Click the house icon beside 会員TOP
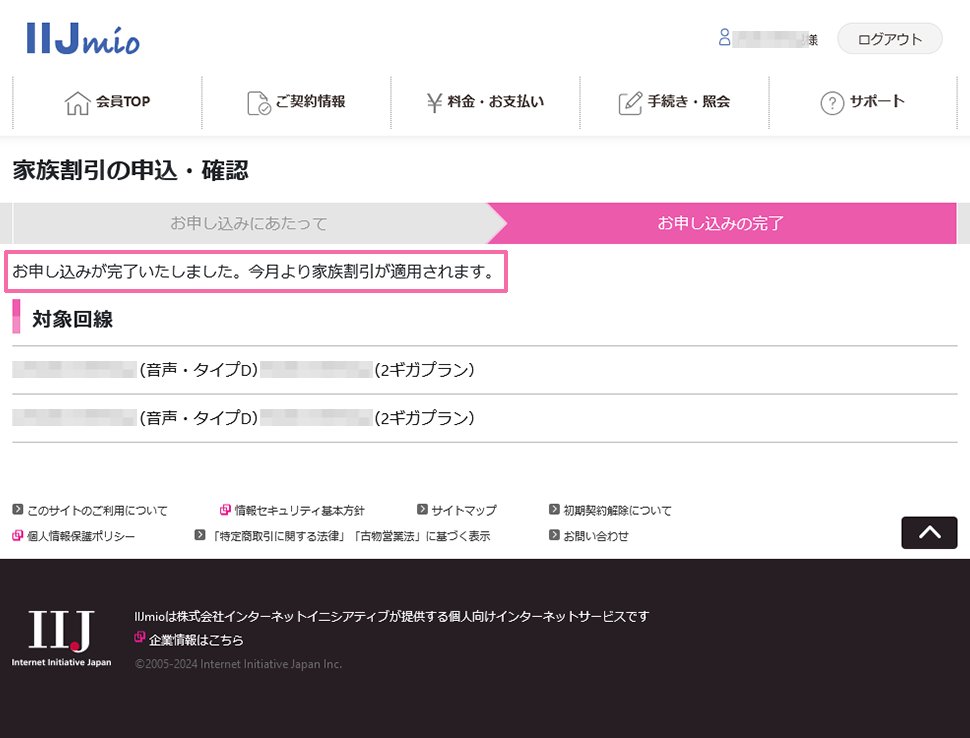The width and height of the screenshot is (970, 738). [77, 103]
